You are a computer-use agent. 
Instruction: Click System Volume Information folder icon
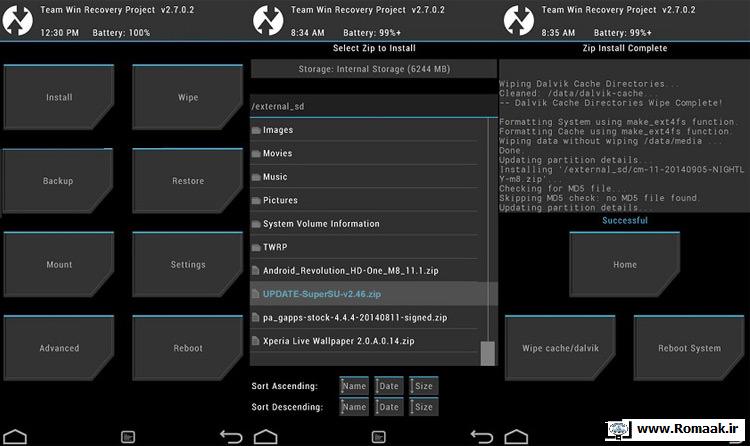point(256,224)
